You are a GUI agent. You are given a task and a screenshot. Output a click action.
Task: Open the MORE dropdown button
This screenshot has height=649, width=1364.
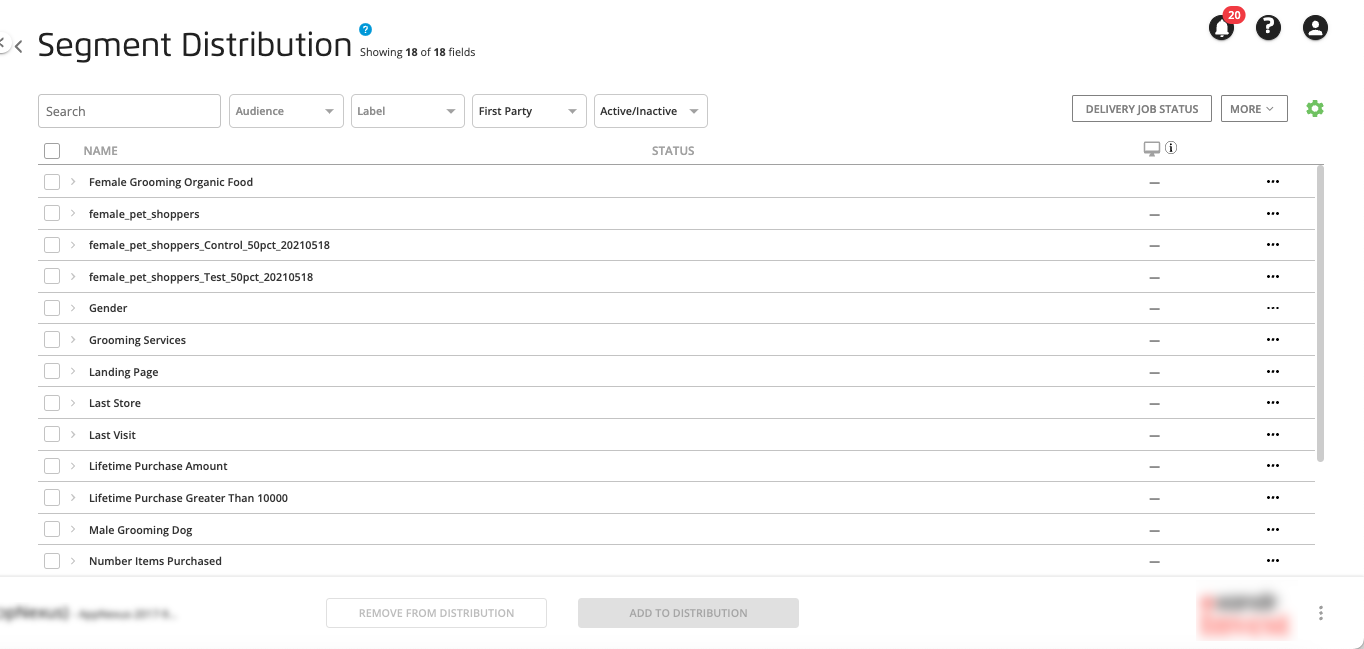[x=1254, y=109]
